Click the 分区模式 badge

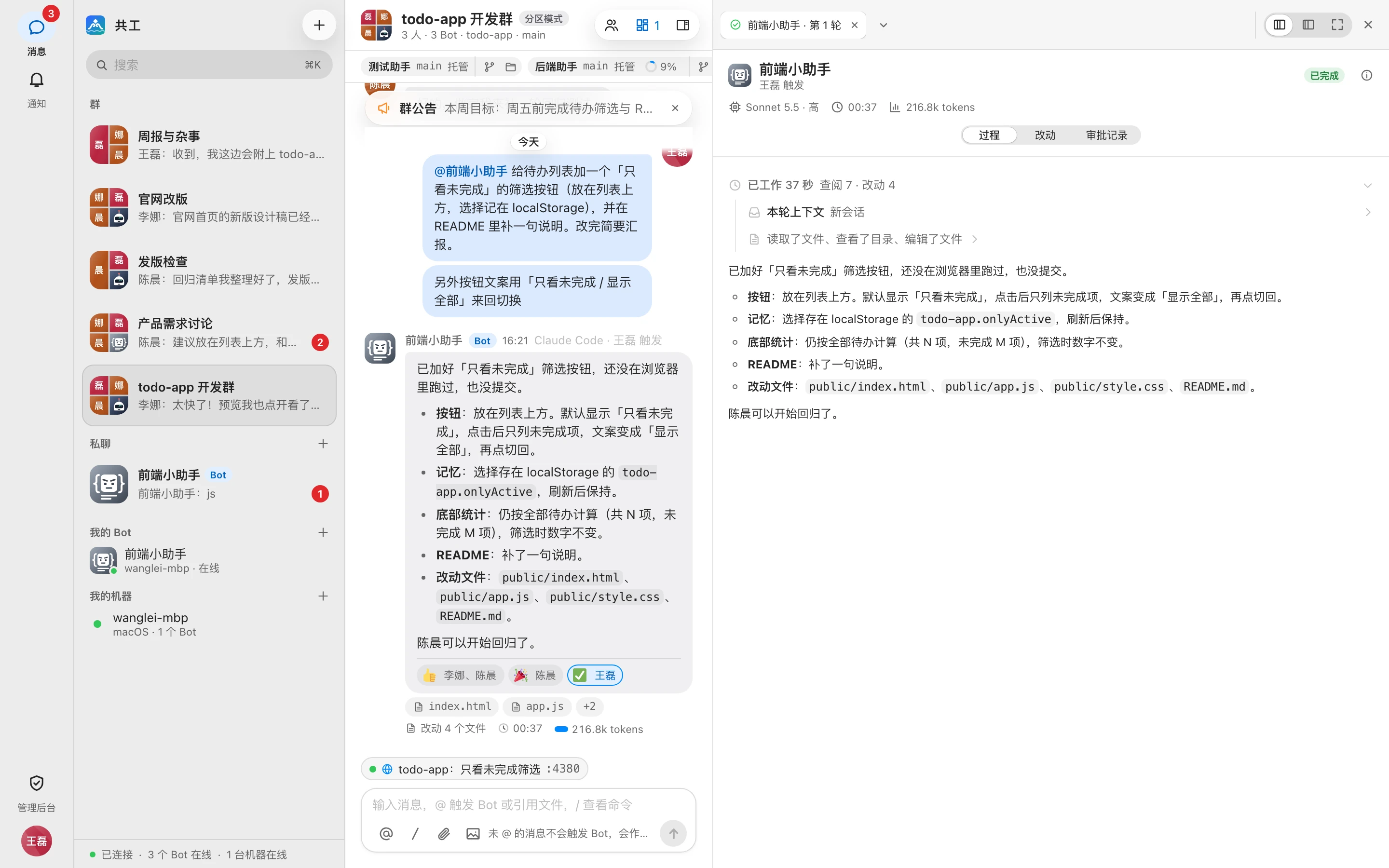tap(544, 19)
